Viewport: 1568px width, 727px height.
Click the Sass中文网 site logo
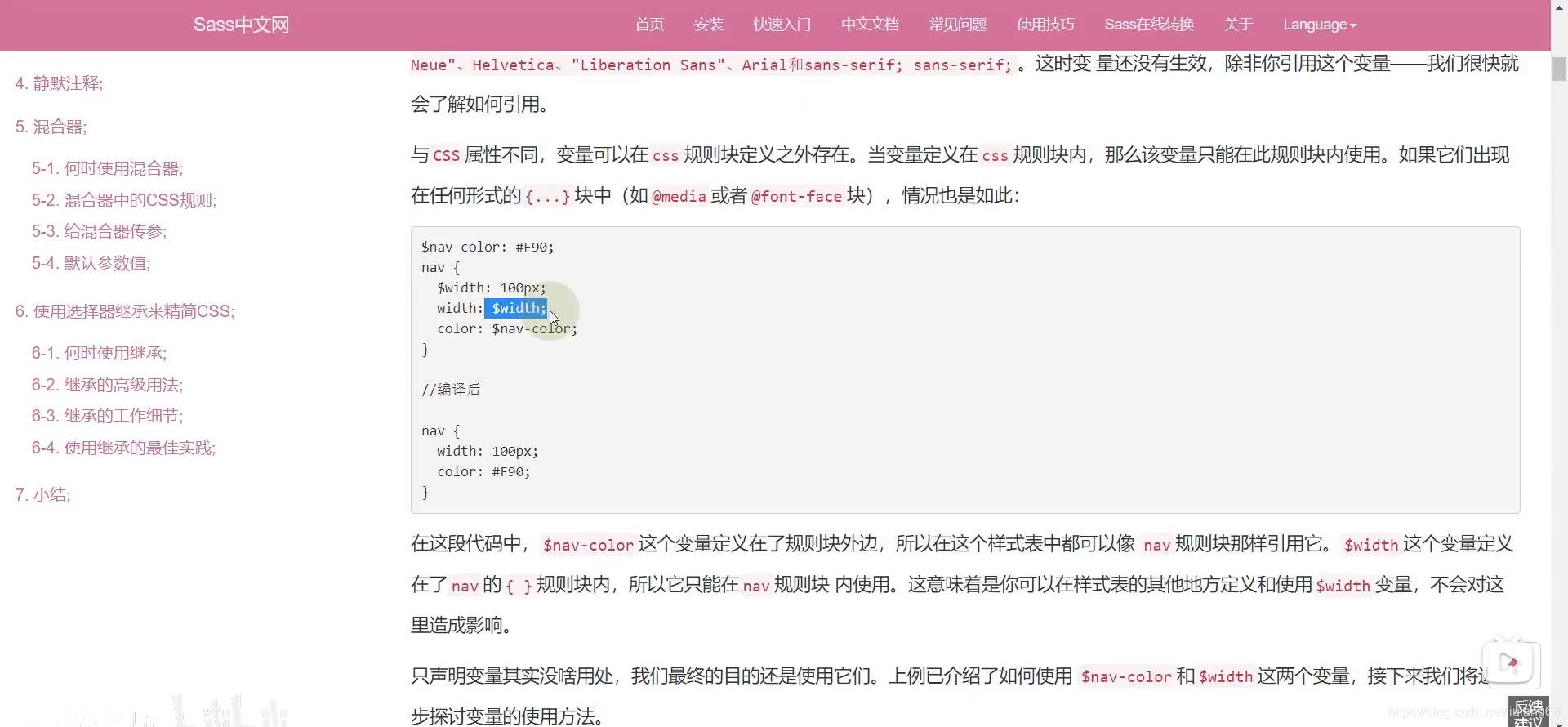click(241, 25)
